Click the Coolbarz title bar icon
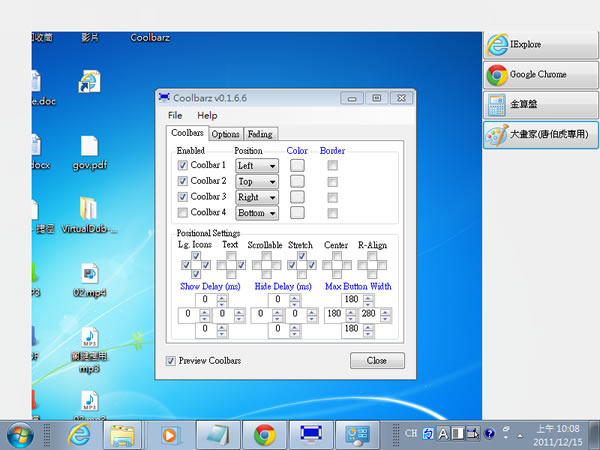Screen dimensions: 600x450 pos(164,97)
